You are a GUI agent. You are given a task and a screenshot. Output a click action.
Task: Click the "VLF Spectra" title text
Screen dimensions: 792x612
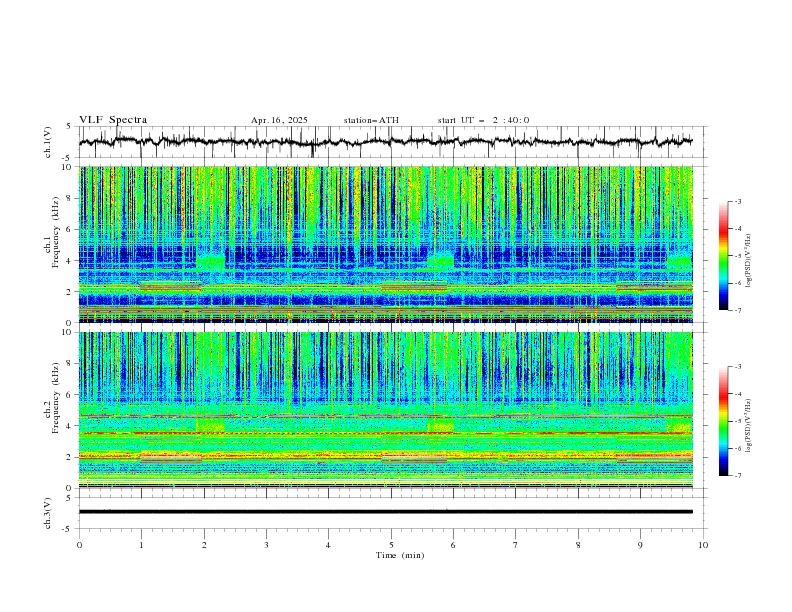(x=113, y=120)
